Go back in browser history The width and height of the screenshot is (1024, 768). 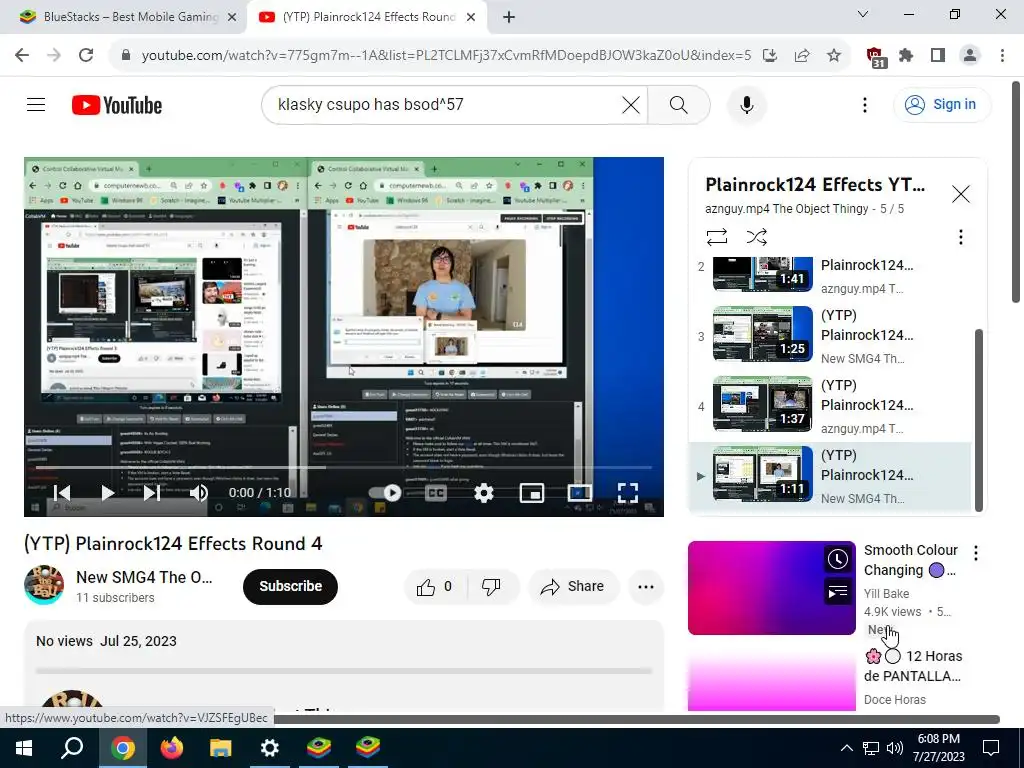tap(22, 56)
